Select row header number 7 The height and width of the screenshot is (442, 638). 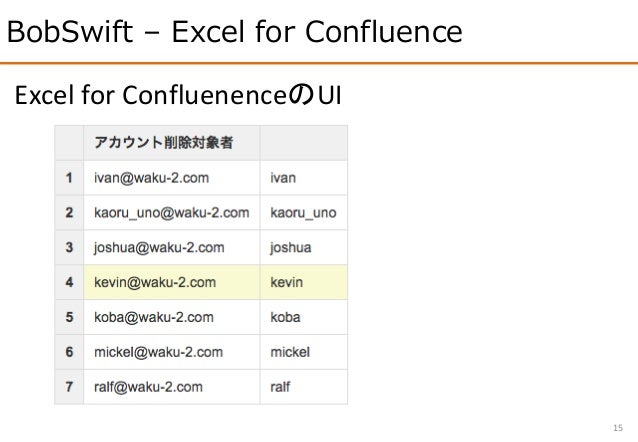[69, 387]
